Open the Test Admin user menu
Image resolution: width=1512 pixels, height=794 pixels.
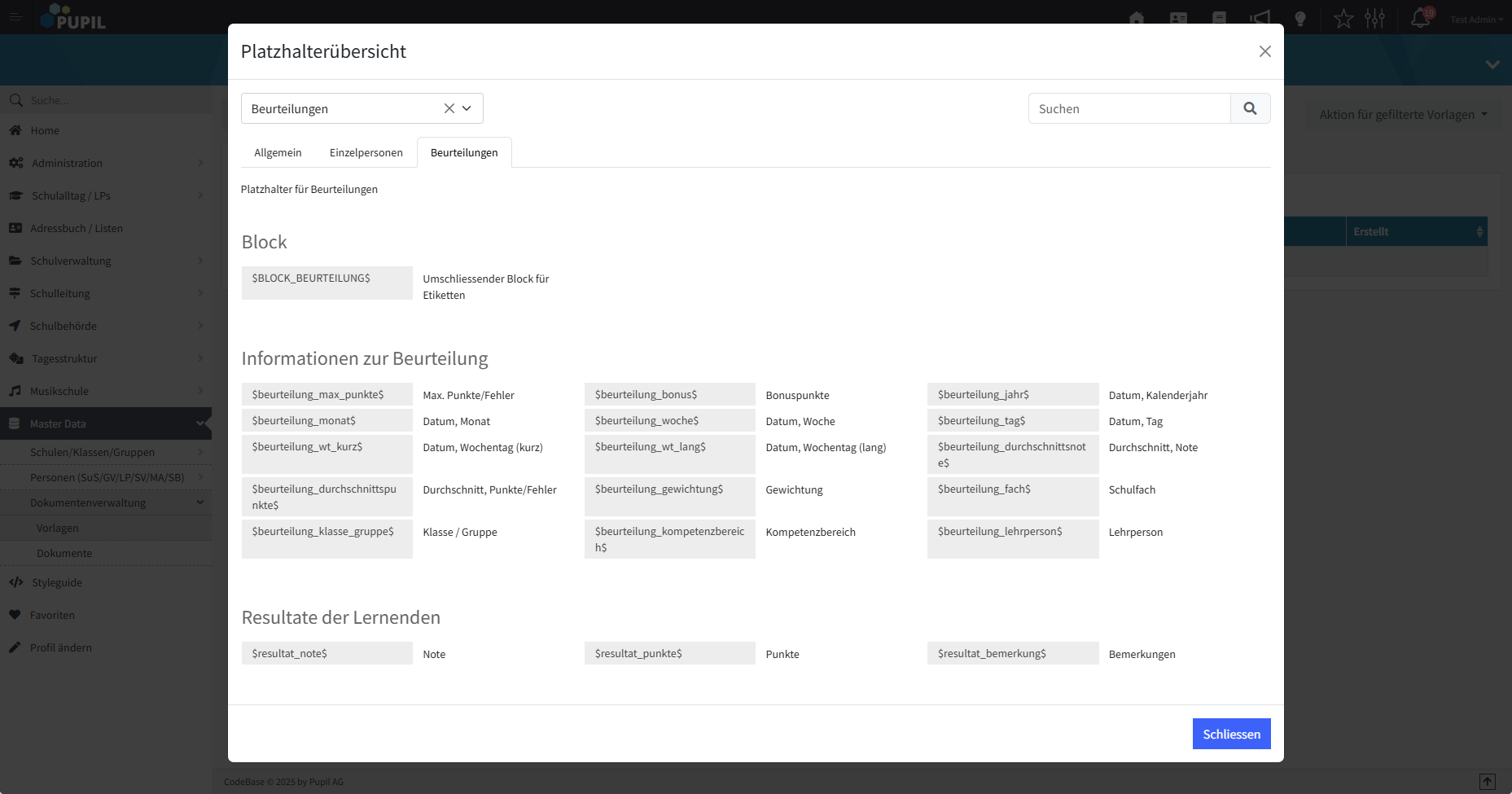pyautogui.click(x=1476, y=20)
